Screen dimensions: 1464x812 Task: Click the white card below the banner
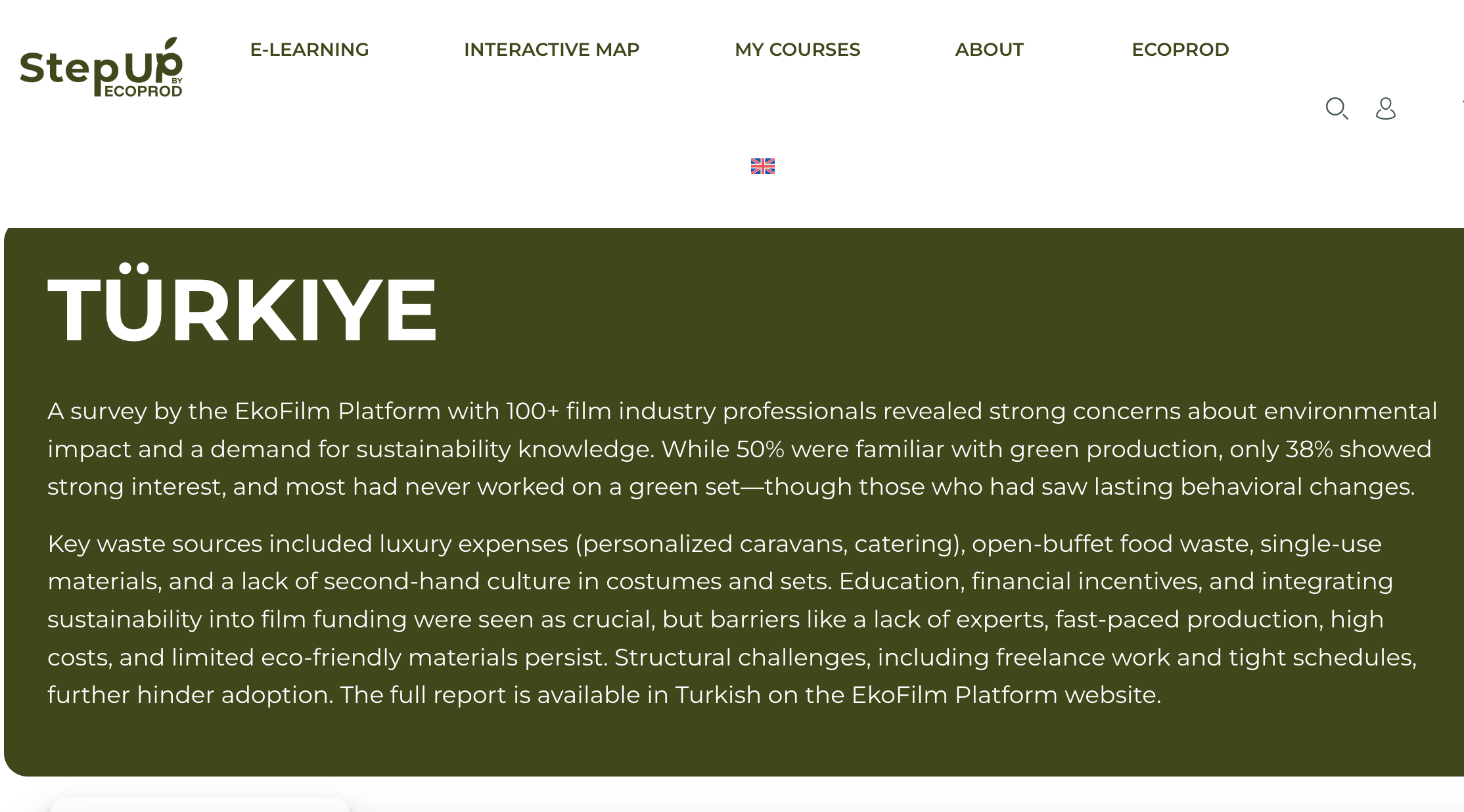pyautogui.click(x=200, y=804)
